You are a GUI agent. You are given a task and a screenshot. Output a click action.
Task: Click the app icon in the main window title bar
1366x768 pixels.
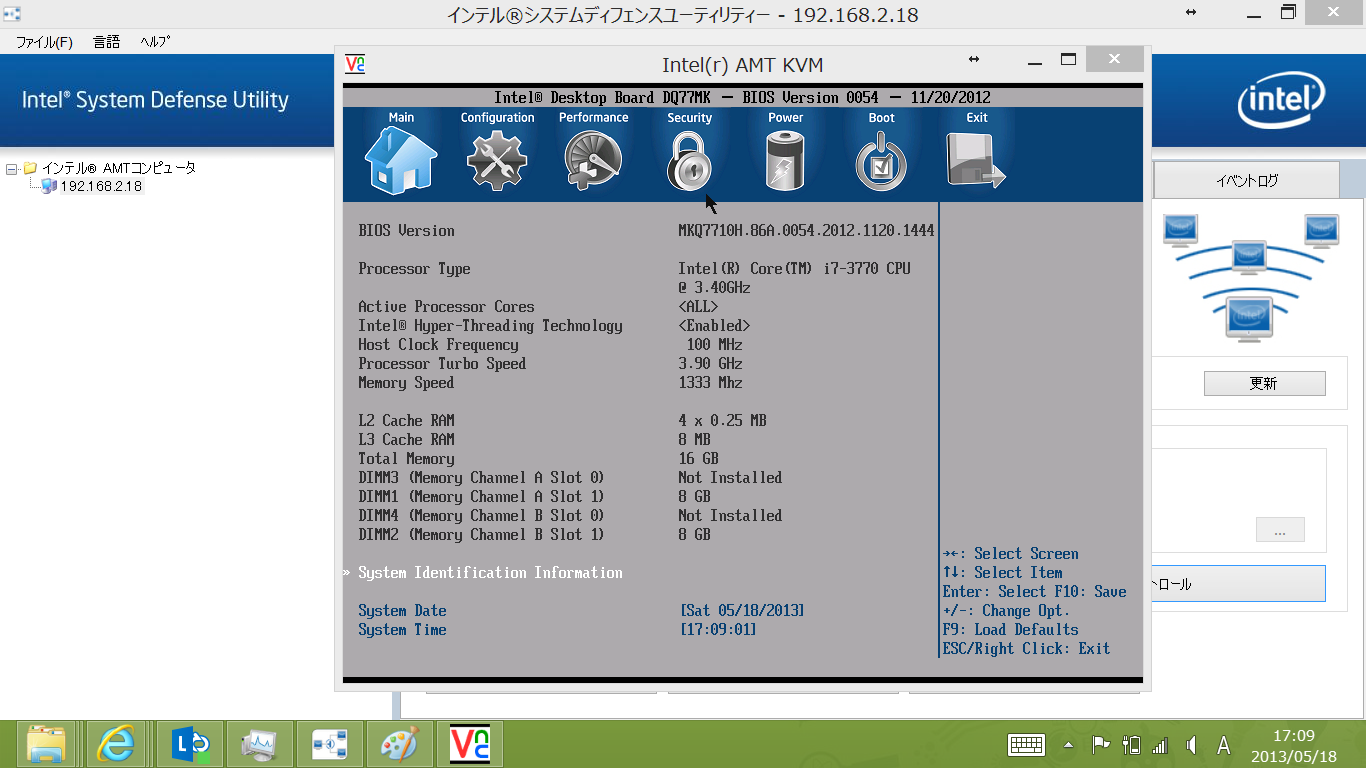point(12,13)
